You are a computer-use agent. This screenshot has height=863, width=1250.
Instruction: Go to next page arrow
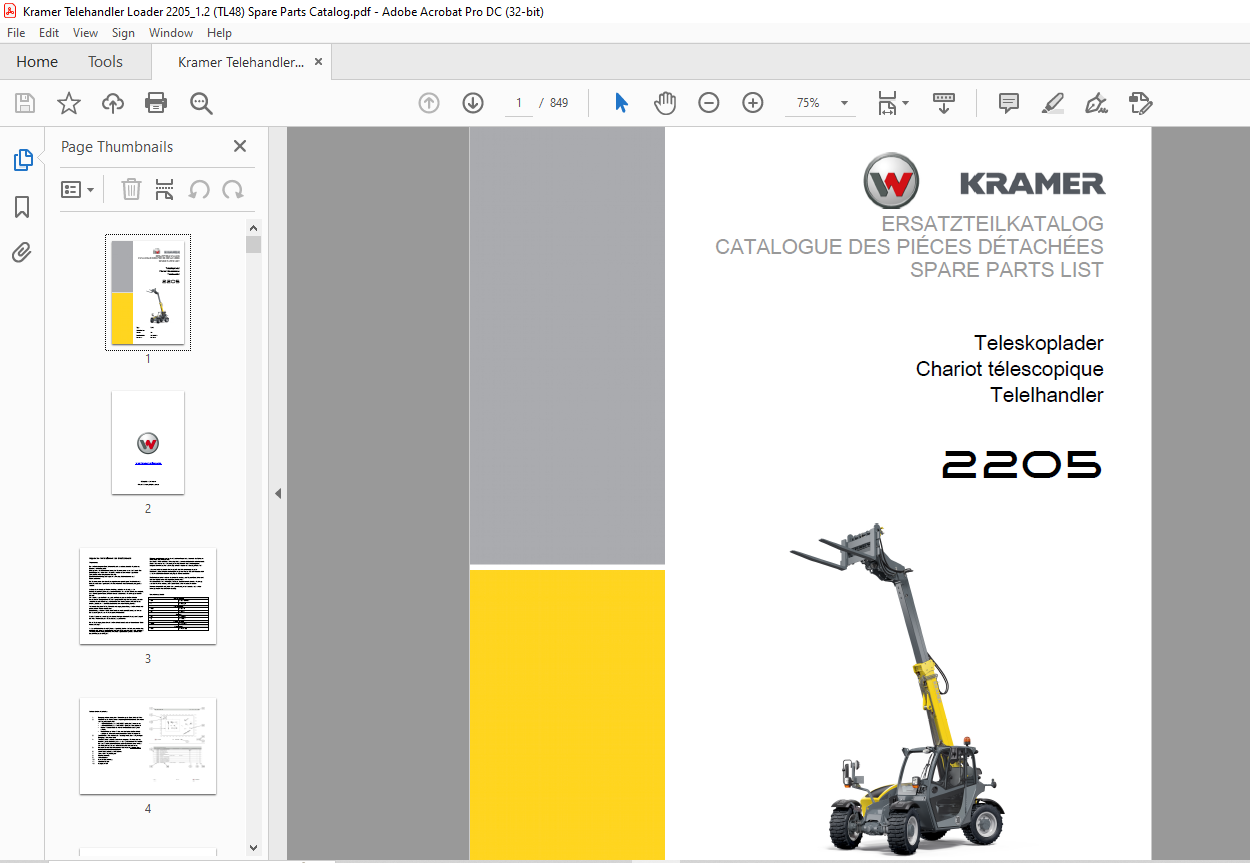pos(473,103)
